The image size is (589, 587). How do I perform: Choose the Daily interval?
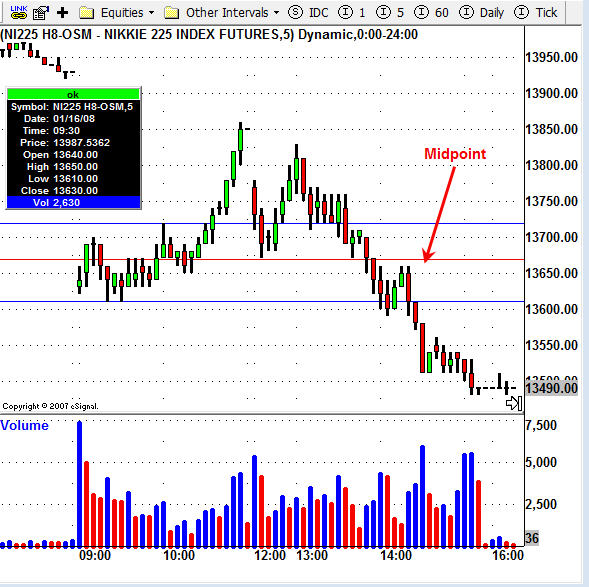(482, 13)
